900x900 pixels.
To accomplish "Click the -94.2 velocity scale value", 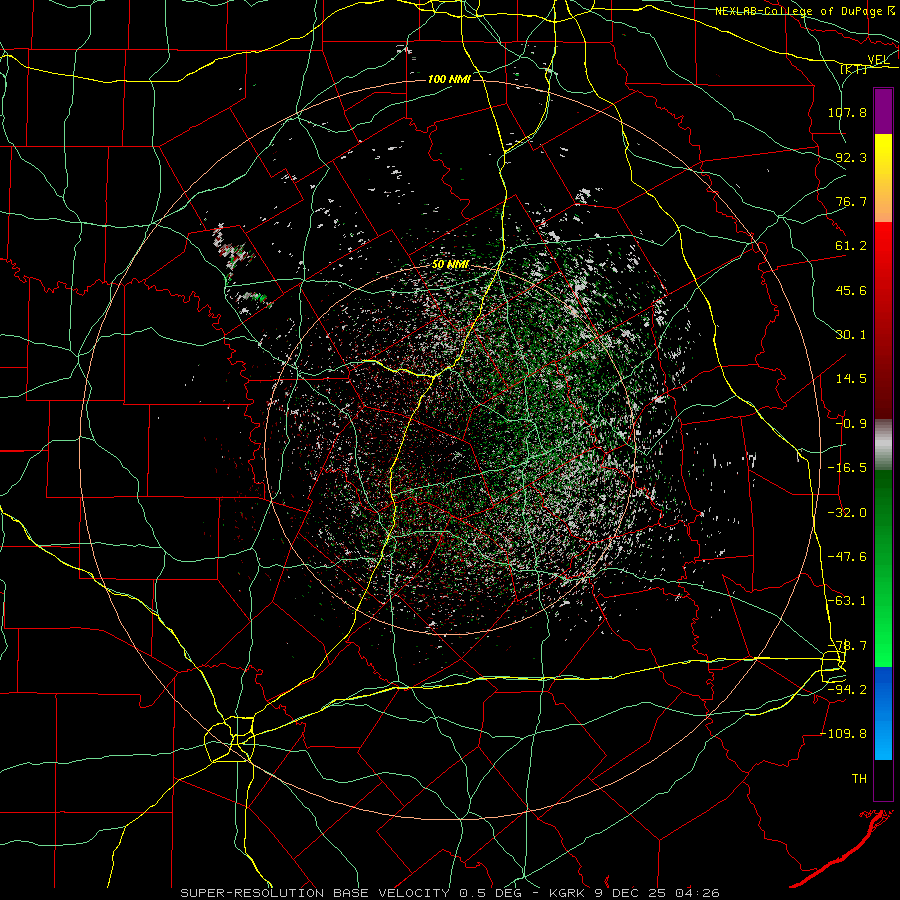I will click(x=847, y=690).
